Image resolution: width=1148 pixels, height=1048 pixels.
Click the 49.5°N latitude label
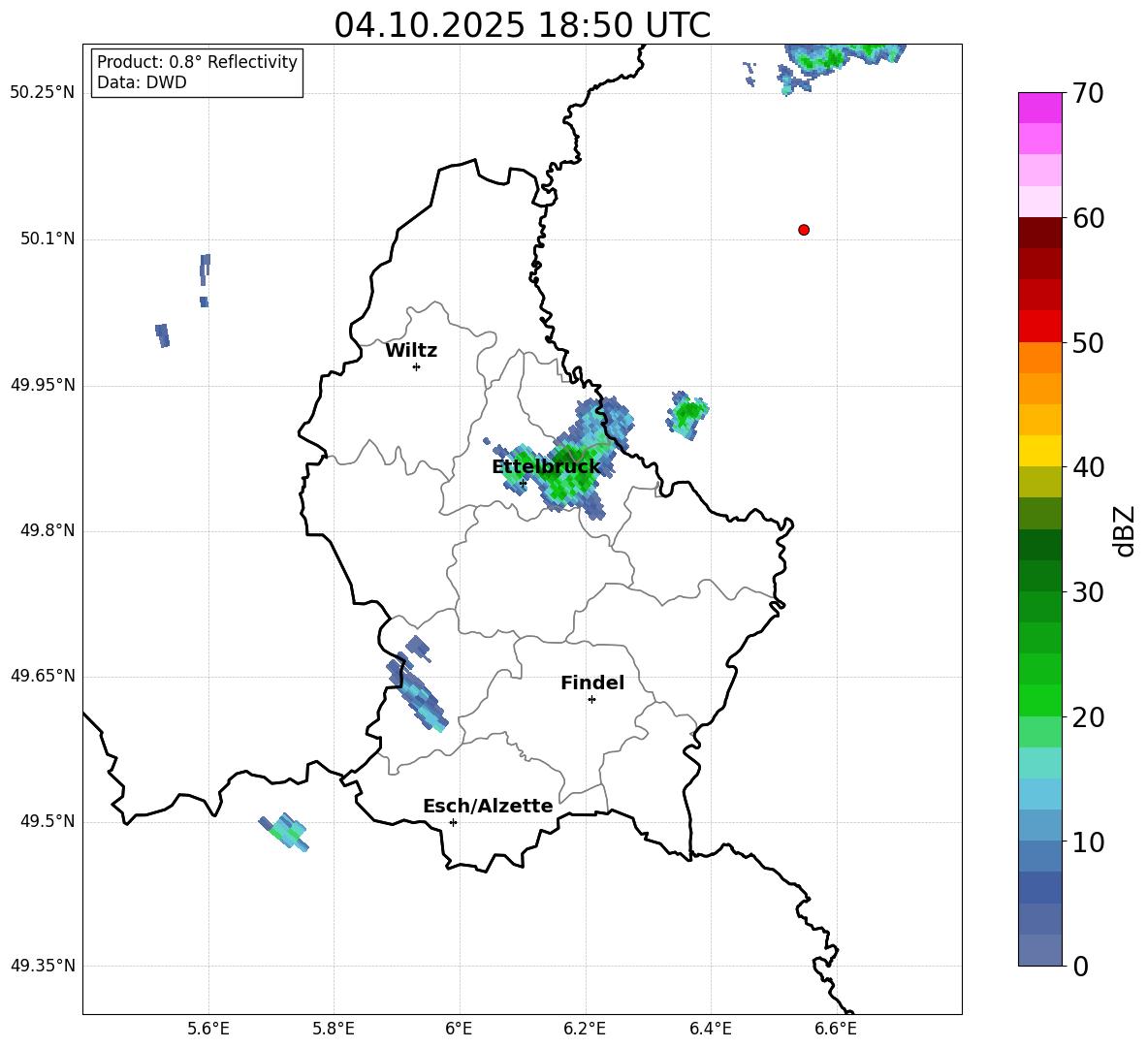(x=48, y=821)
